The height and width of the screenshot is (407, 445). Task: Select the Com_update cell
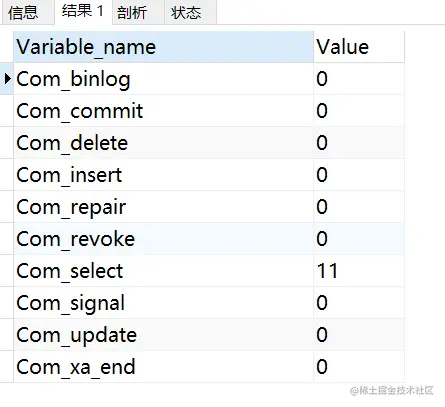tap(163, 335)
